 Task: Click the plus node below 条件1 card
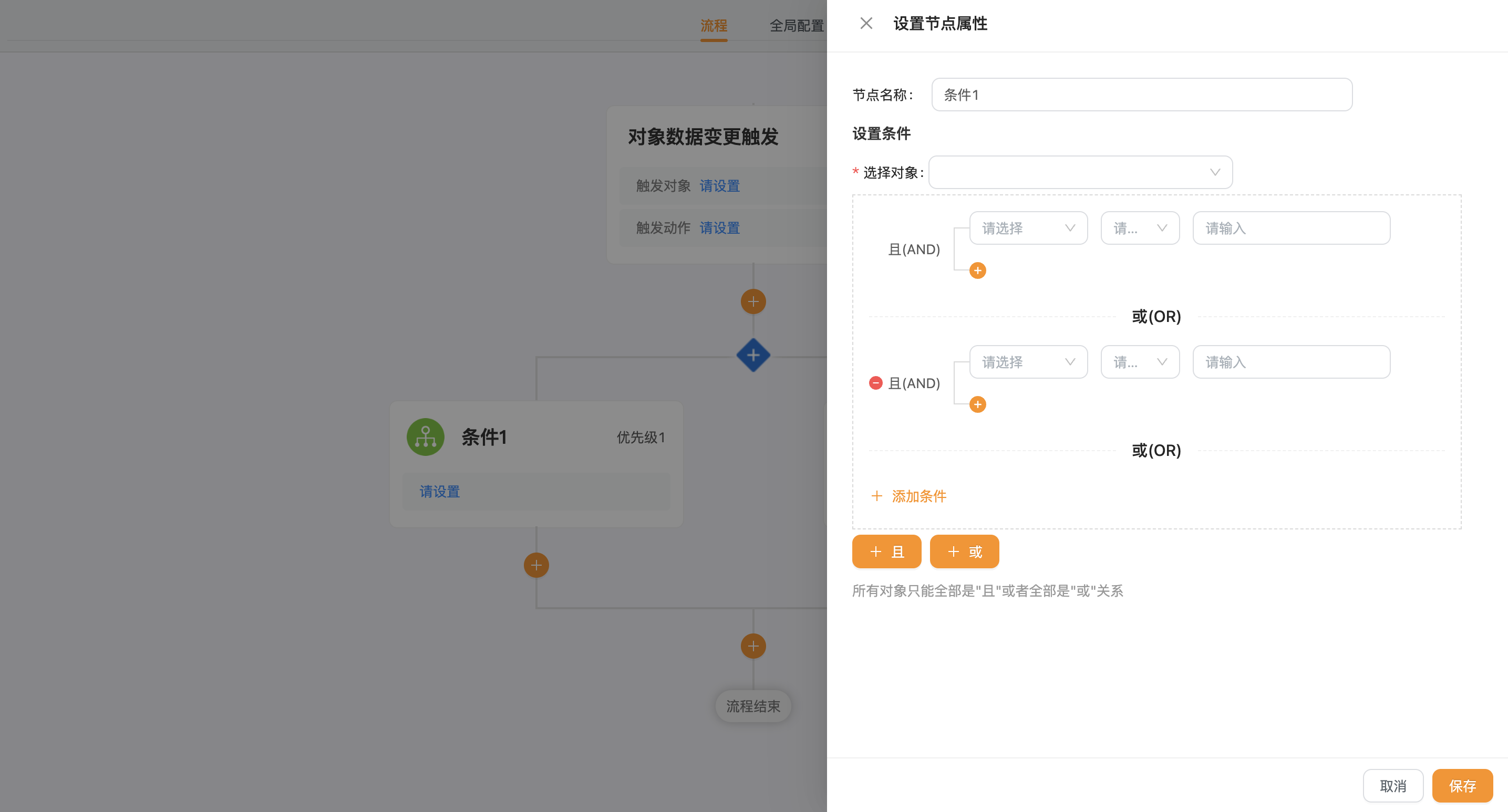tap(536, 565)
